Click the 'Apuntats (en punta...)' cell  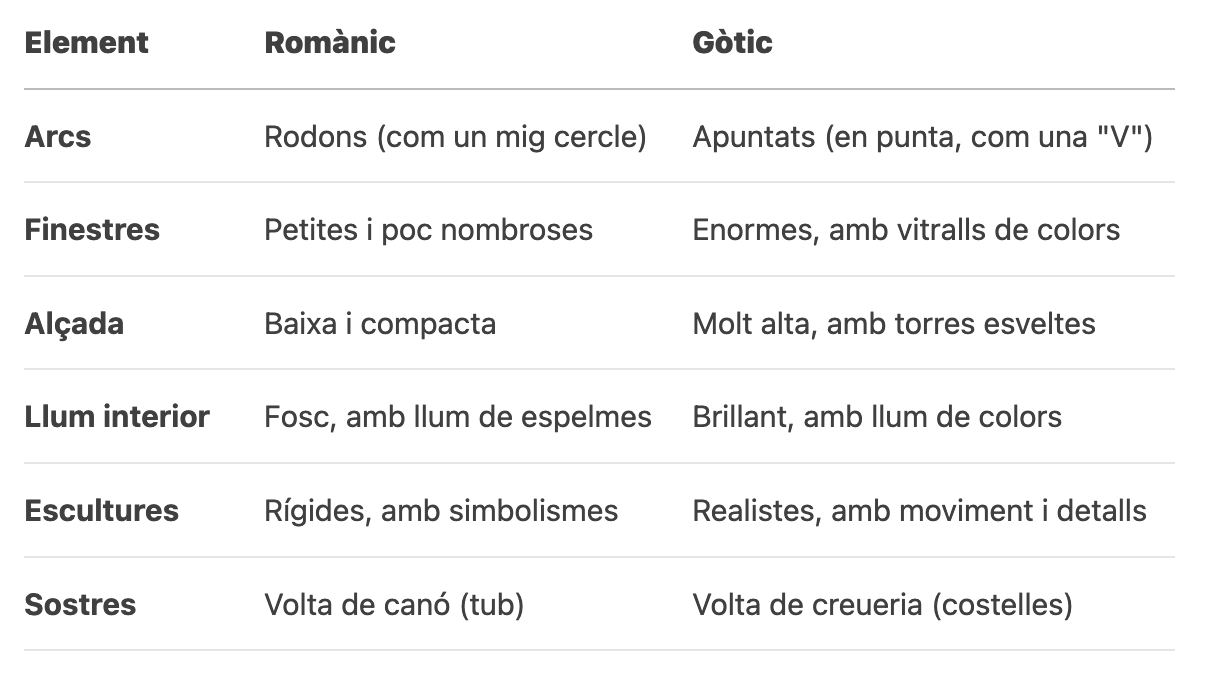[x=922, y=136]
